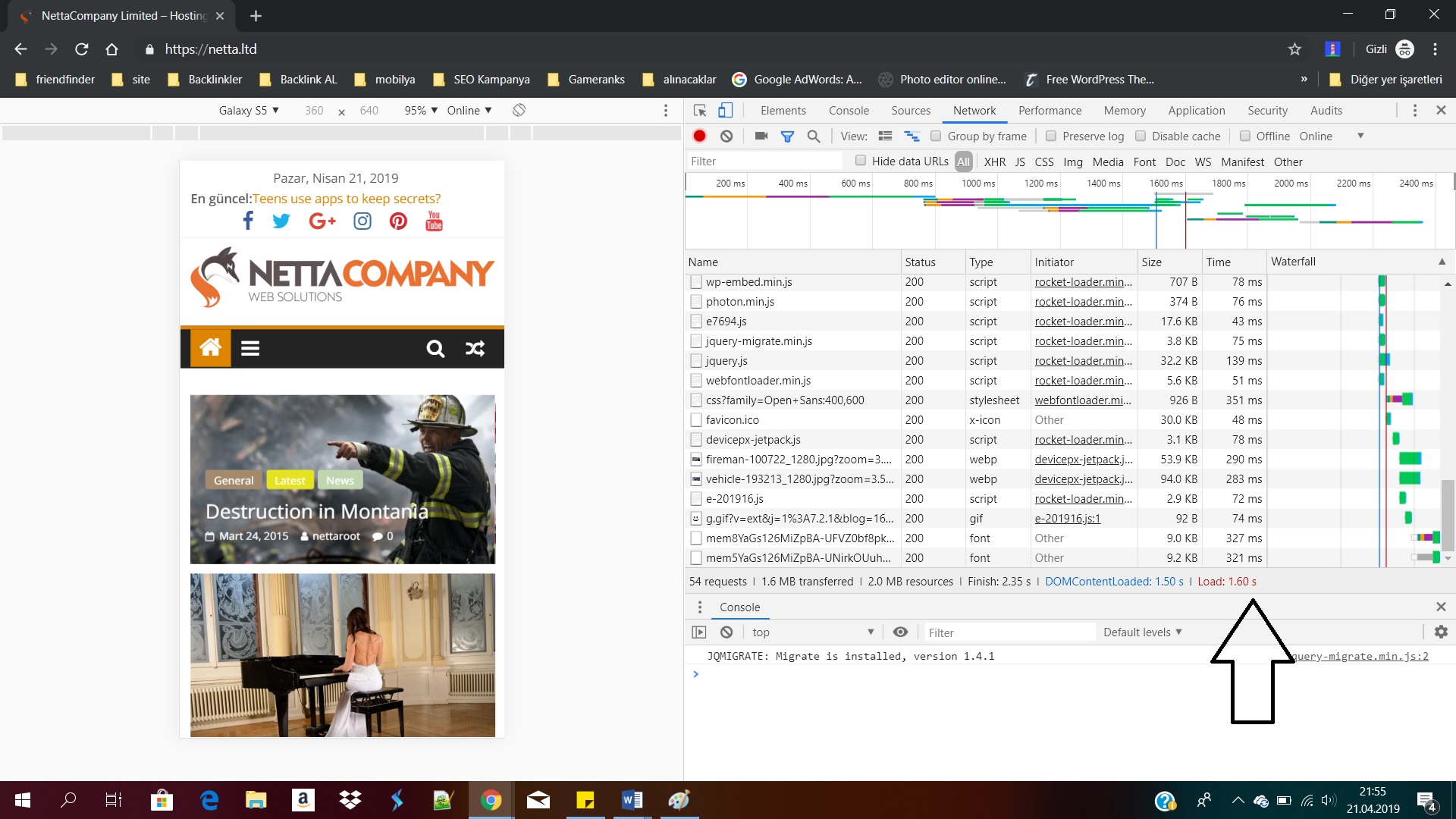The width and height of the screenshot is (1456, 819).
Task: Click the site search magnifier icon
Action: 435,349
